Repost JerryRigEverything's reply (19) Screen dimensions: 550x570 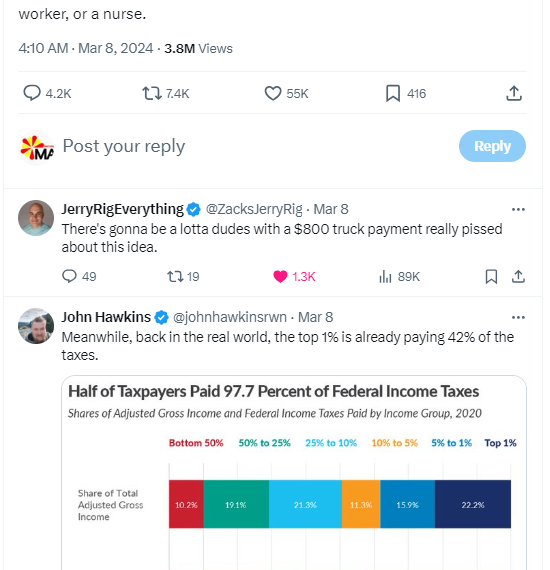[x=183, y=277]
